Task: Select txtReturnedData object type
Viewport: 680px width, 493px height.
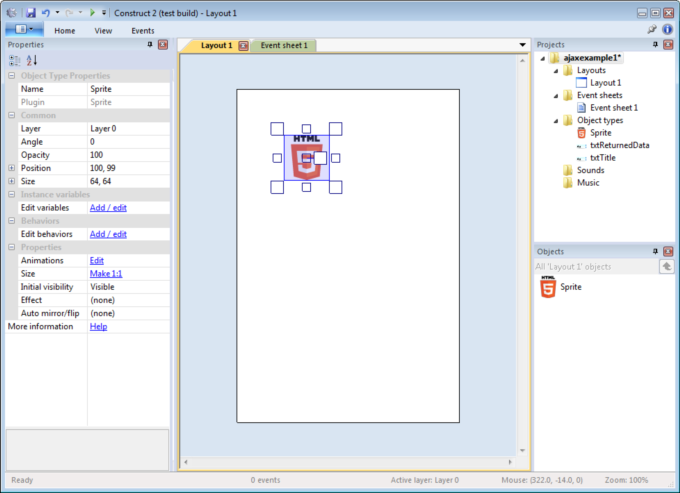Action: 619,145
